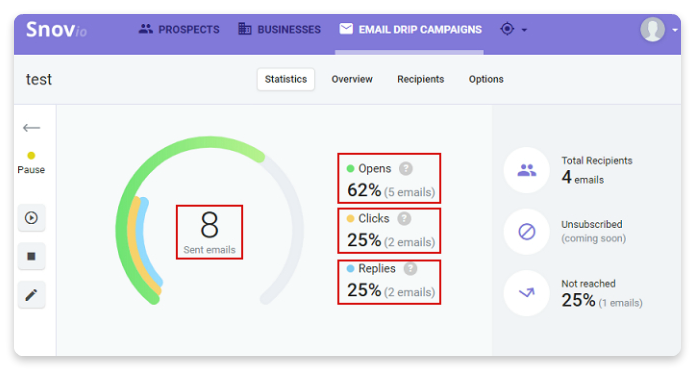Switch to the Statistics tab
695x370 pixels.
(286, 79)
